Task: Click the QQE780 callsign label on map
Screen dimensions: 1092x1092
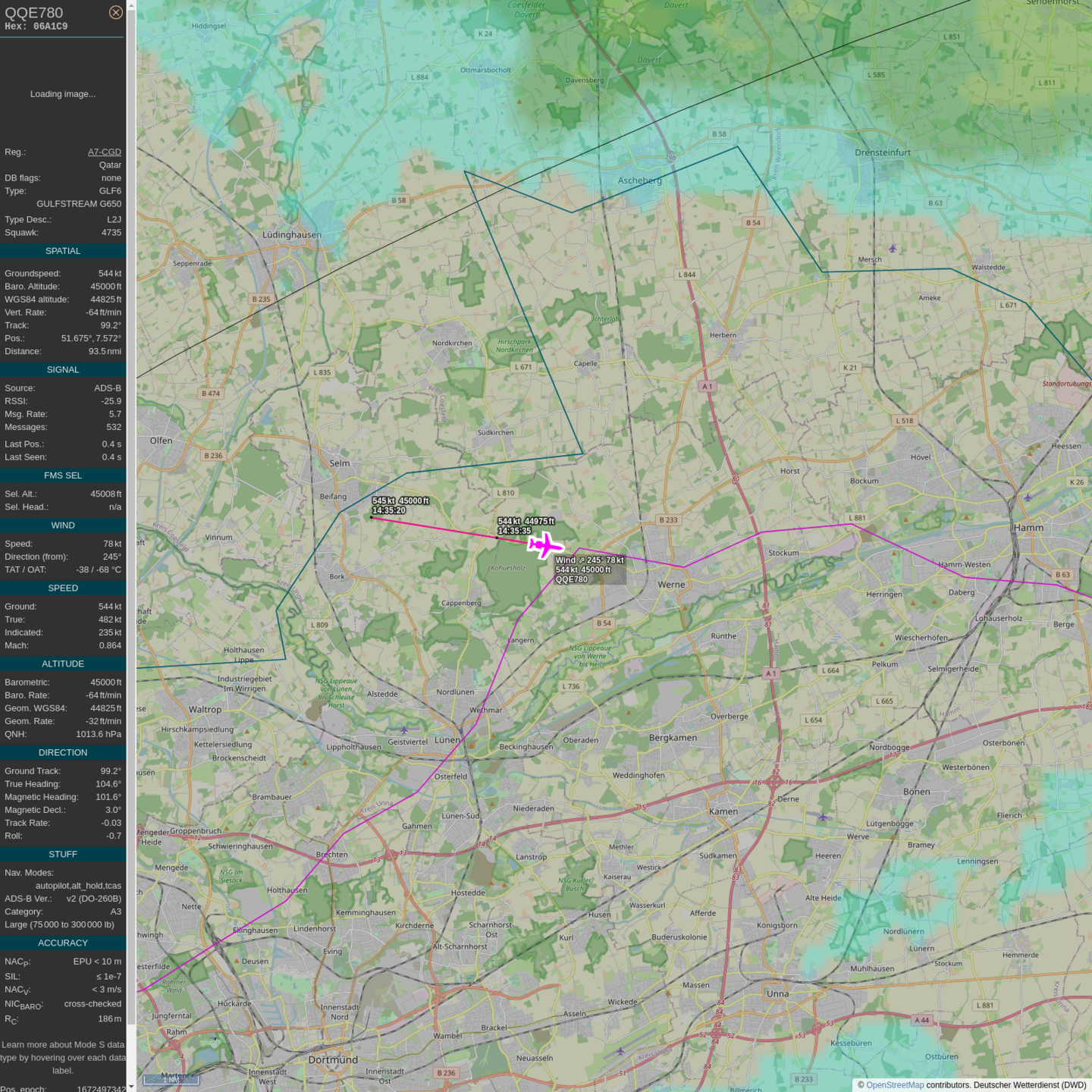Action: 571,579
